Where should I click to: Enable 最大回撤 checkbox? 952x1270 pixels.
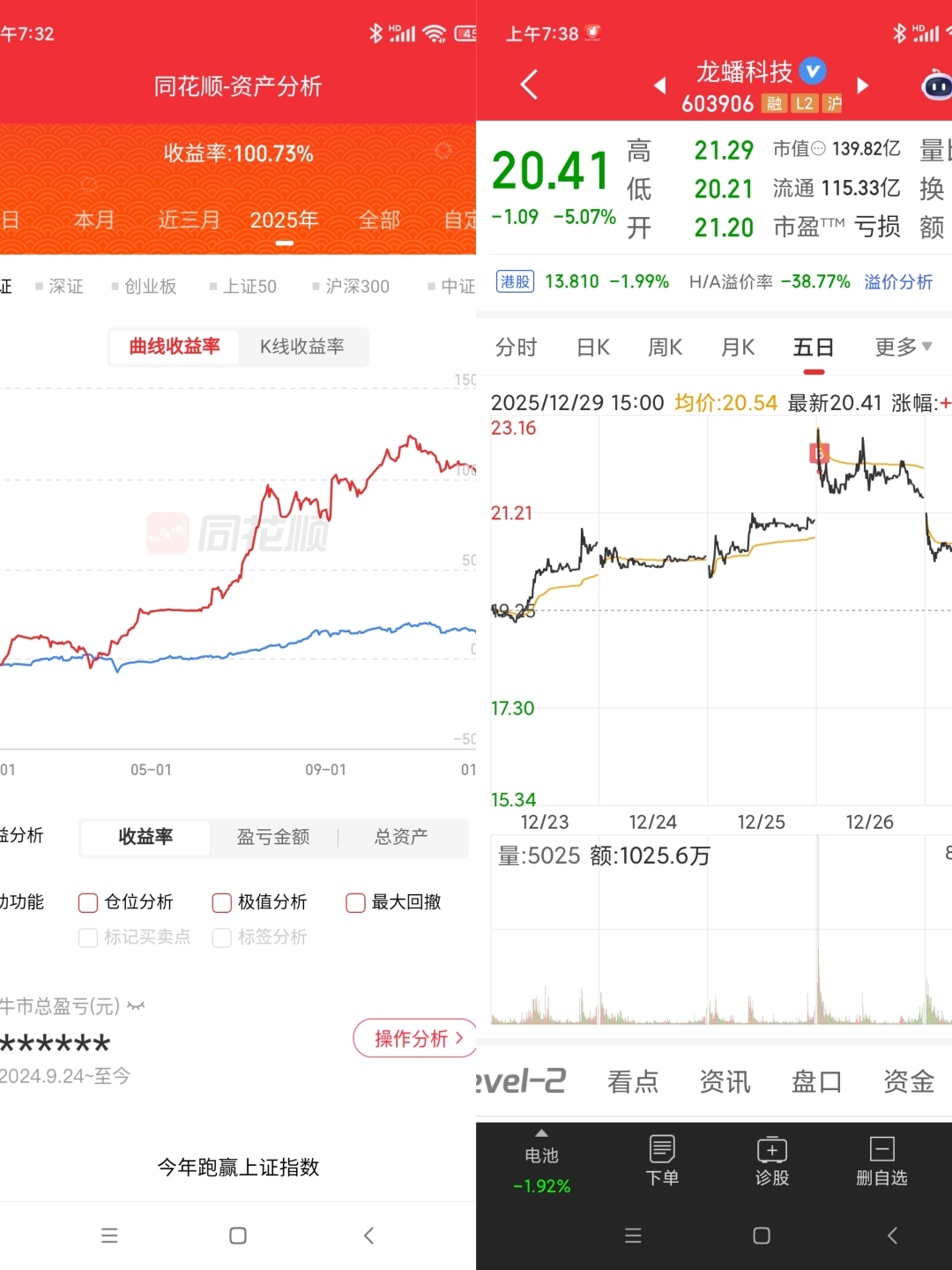356,902
